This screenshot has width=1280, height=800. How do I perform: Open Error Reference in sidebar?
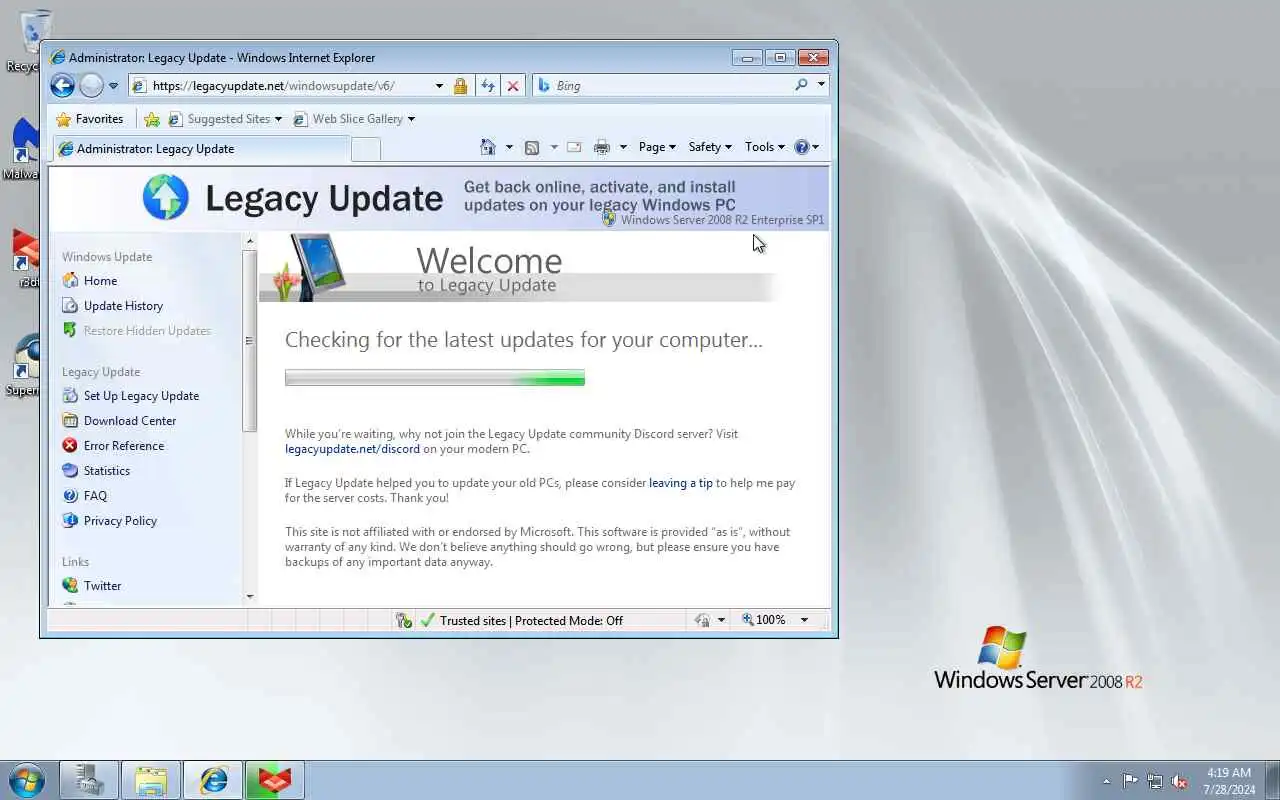(x=124, y=446)
